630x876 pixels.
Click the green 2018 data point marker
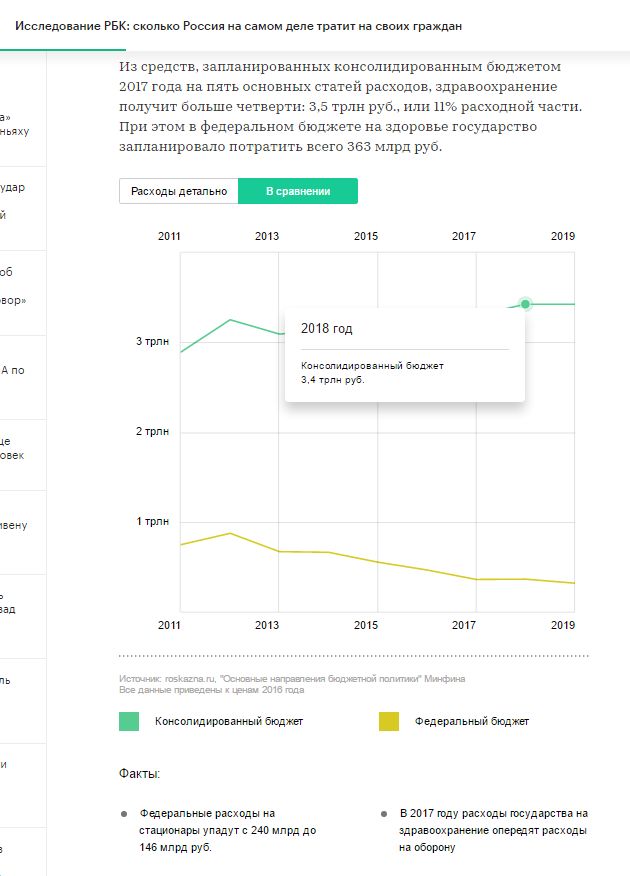[x=525, y=304]
